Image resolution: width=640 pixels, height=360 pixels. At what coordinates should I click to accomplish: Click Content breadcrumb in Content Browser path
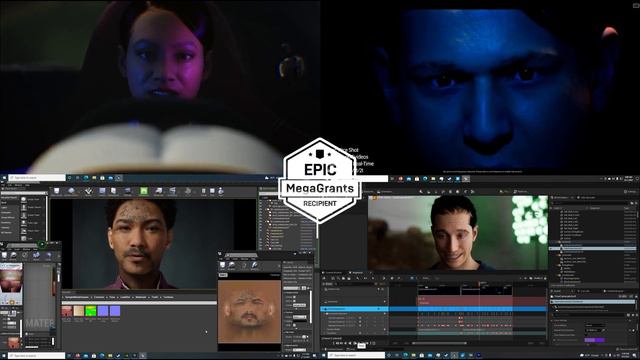pos(99,297)
